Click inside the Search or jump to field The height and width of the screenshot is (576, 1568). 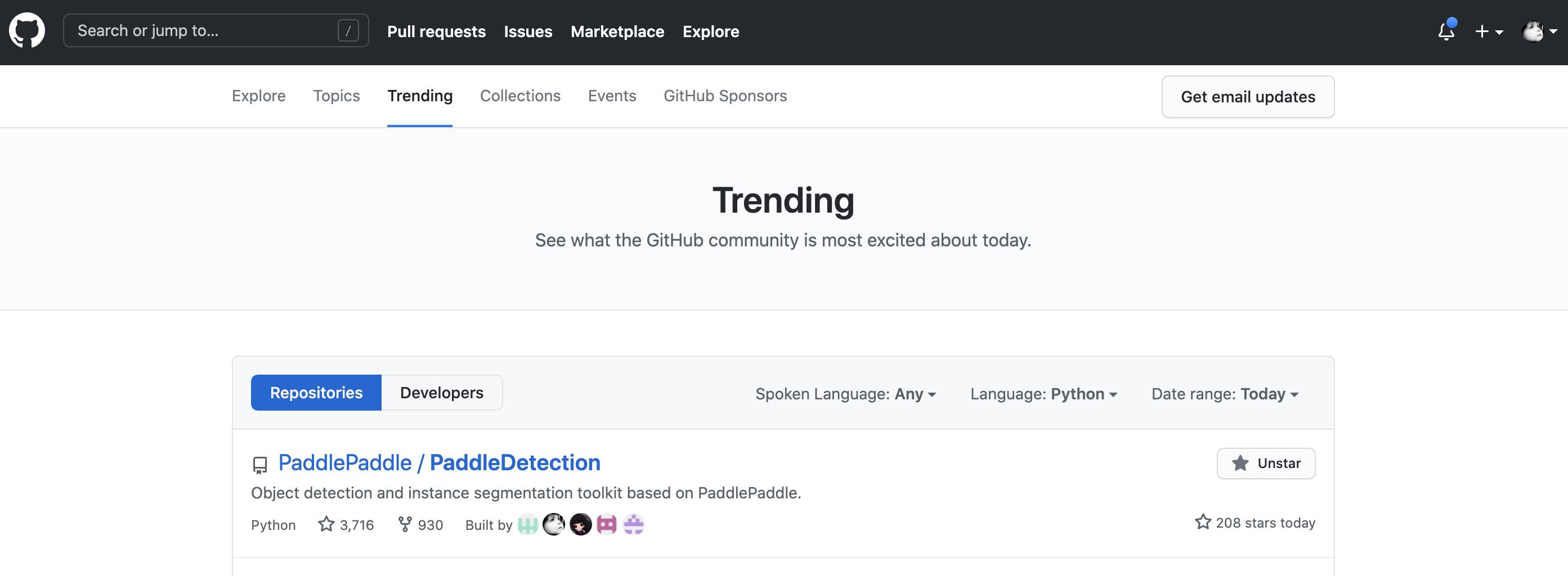pos(182,30)
